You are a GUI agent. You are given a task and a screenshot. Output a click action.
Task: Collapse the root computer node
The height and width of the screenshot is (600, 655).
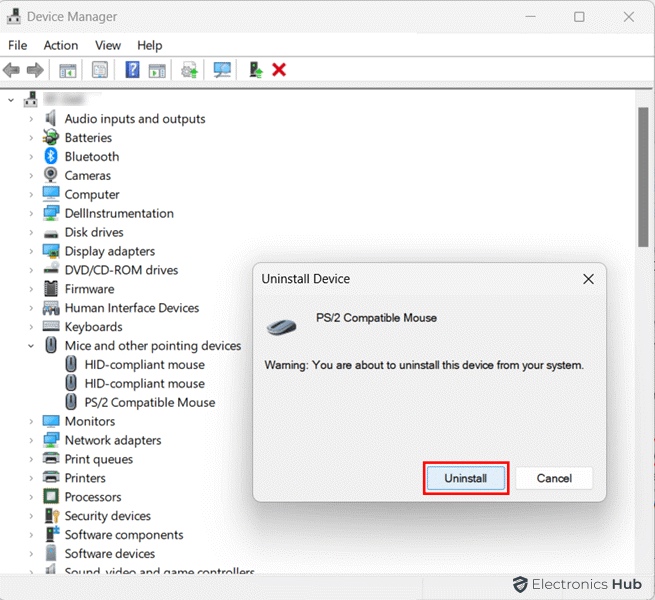[11, 100]
